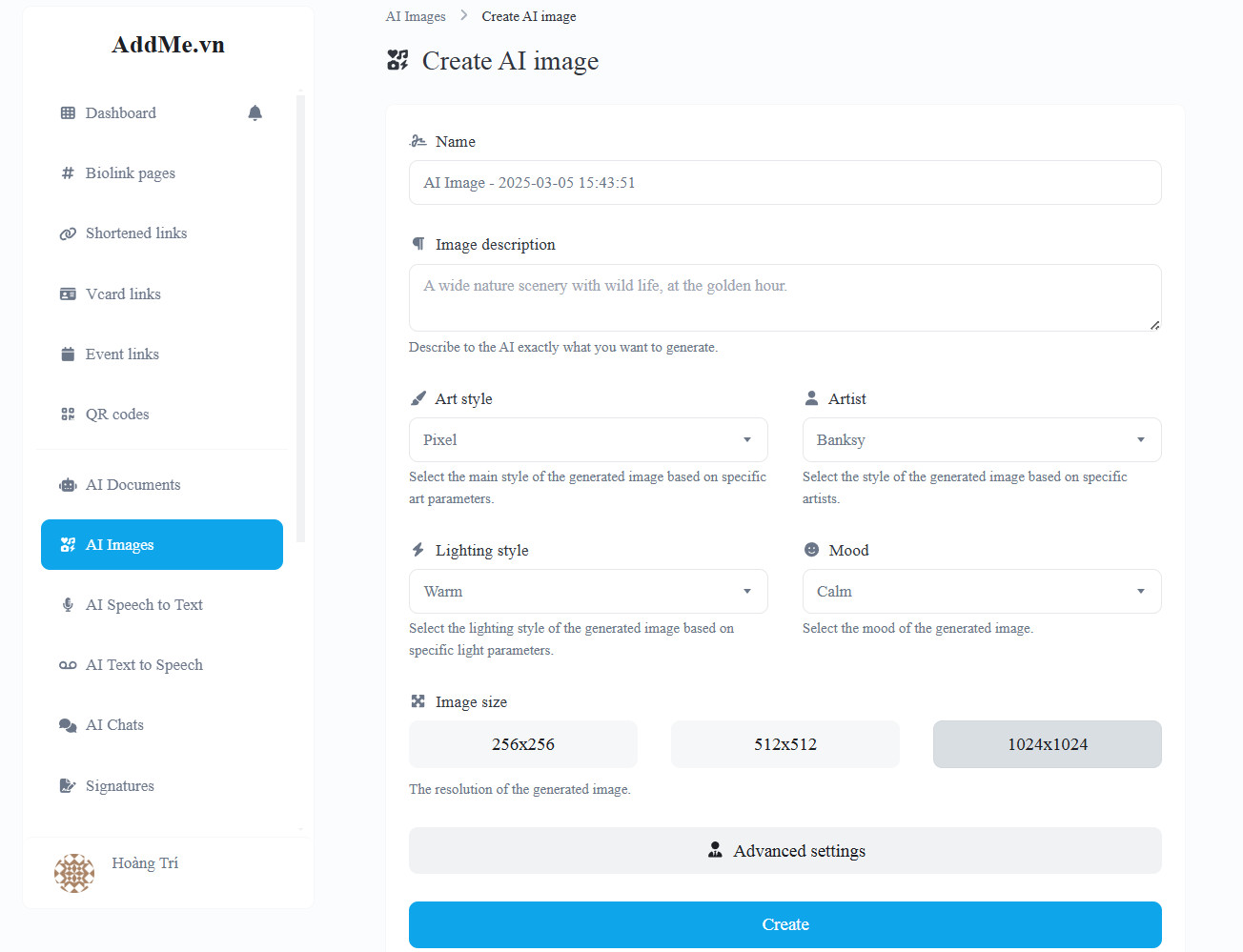Click the Signatures pen icon

(68, 786)
